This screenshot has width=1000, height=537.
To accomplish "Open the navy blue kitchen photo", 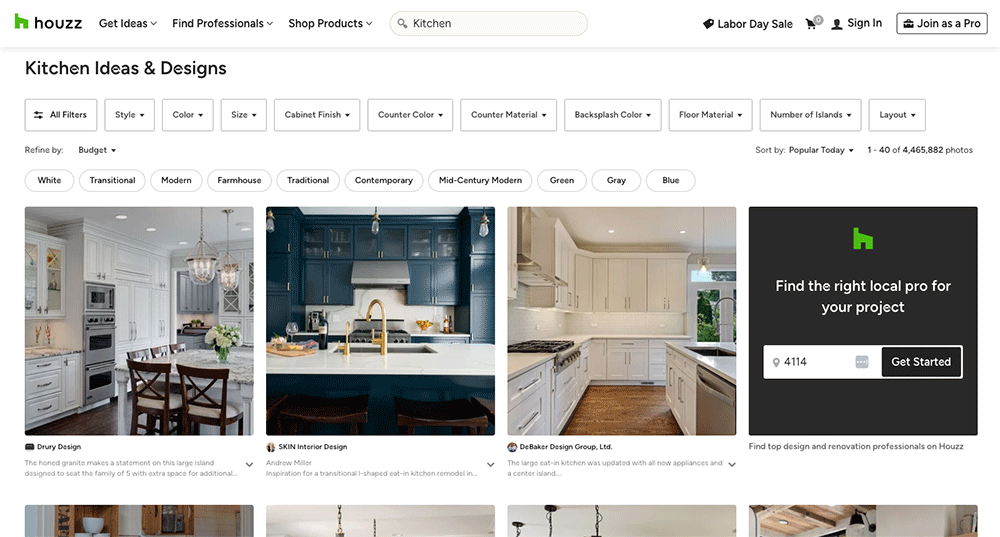I will pos(380,320).
